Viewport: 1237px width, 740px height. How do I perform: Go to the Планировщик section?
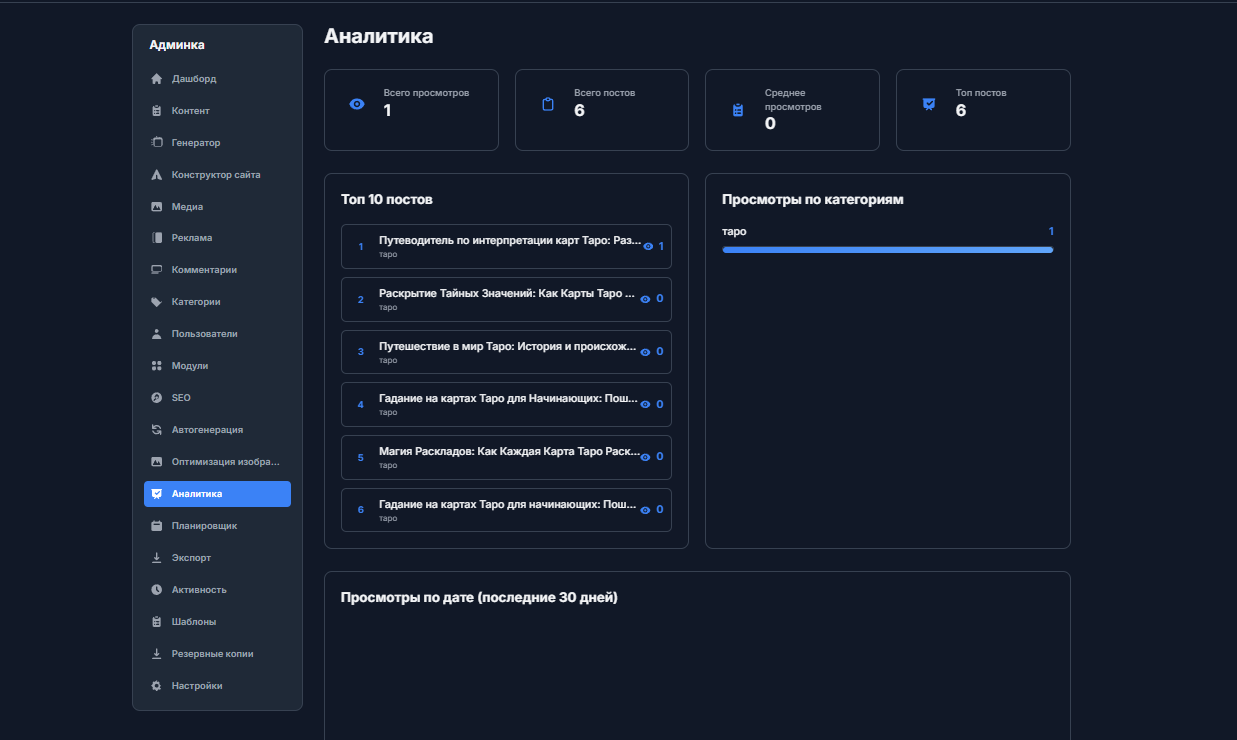click(x=204, y=526)
